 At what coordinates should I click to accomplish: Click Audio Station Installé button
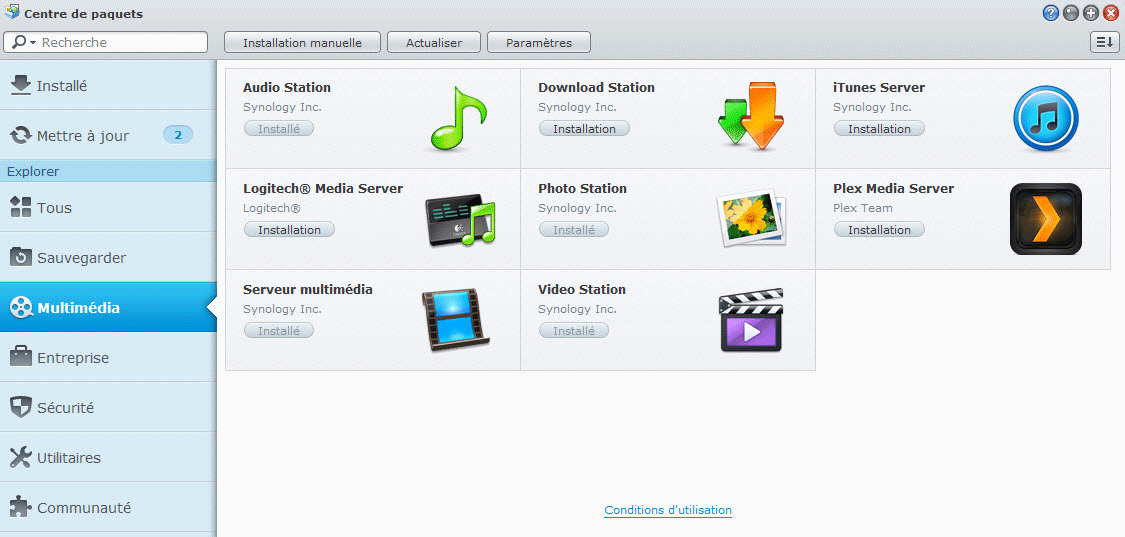[x=279, y=129]
